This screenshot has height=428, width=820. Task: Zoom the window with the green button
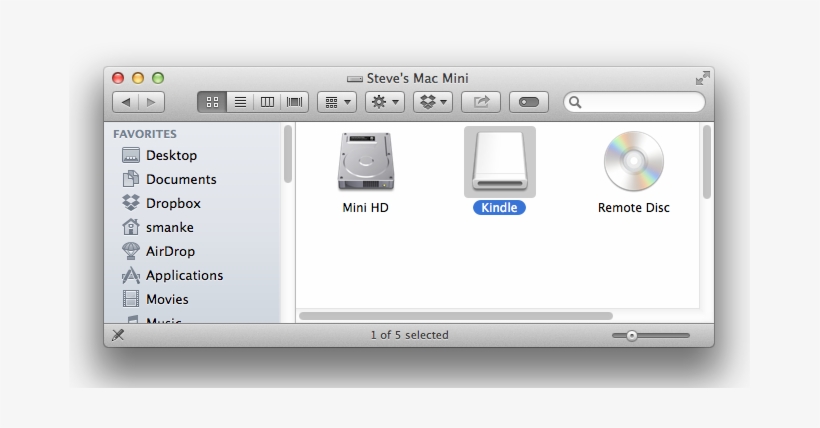click(x=158, y=78)
